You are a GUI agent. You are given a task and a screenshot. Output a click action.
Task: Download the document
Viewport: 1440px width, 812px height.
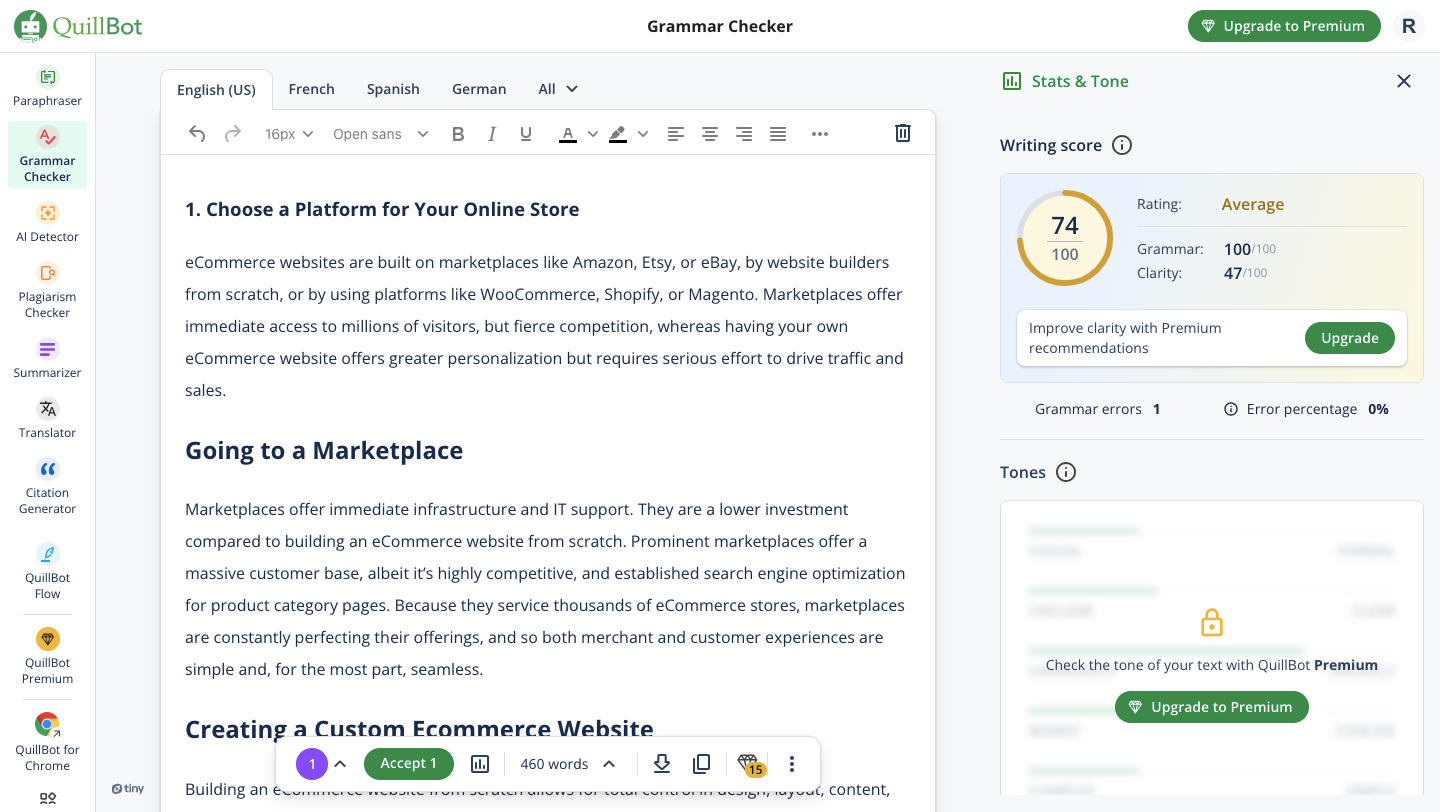[661, 764]
